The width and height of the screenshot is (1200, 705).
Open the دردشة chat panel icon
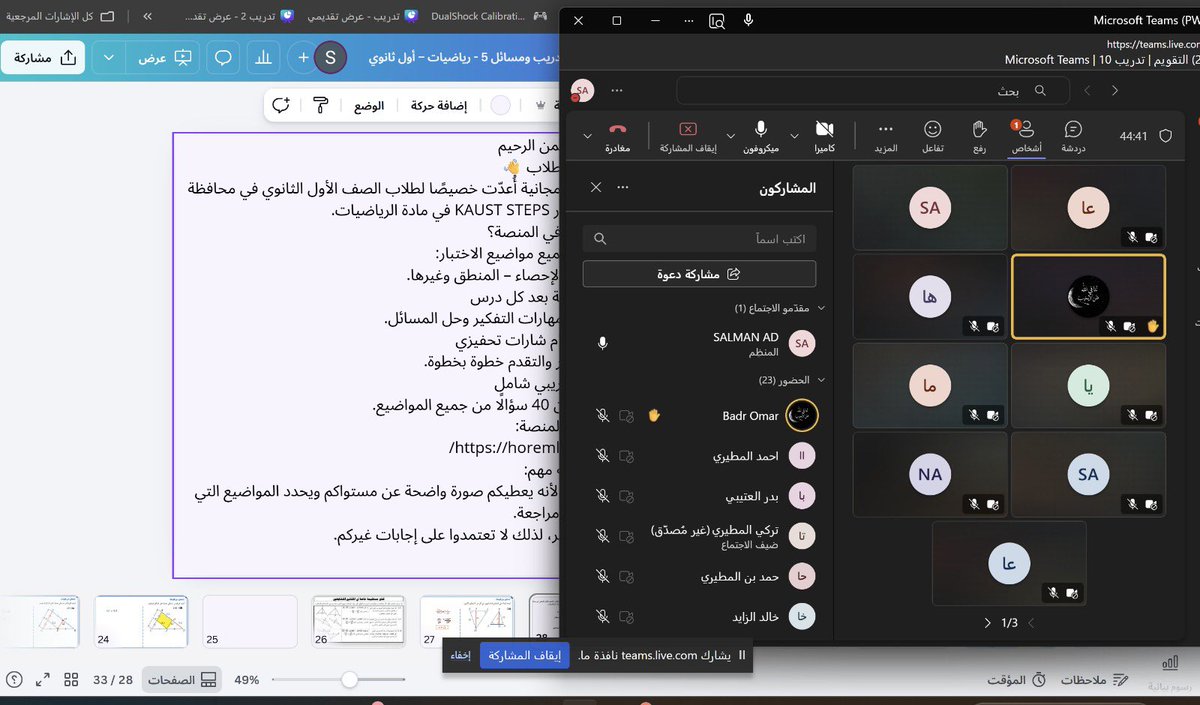tap(1073, 131)
